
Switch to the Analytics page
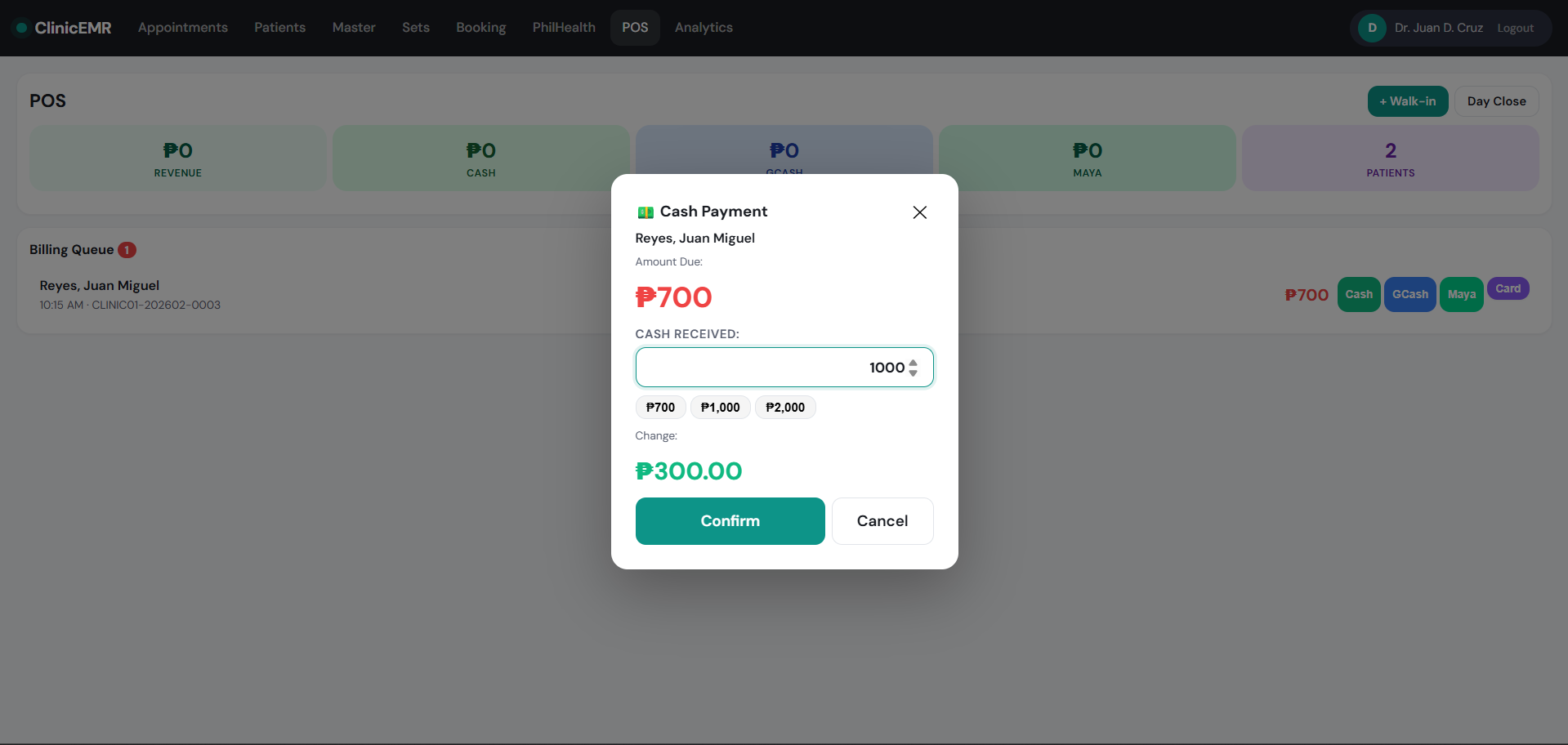[x=704, y=28]
